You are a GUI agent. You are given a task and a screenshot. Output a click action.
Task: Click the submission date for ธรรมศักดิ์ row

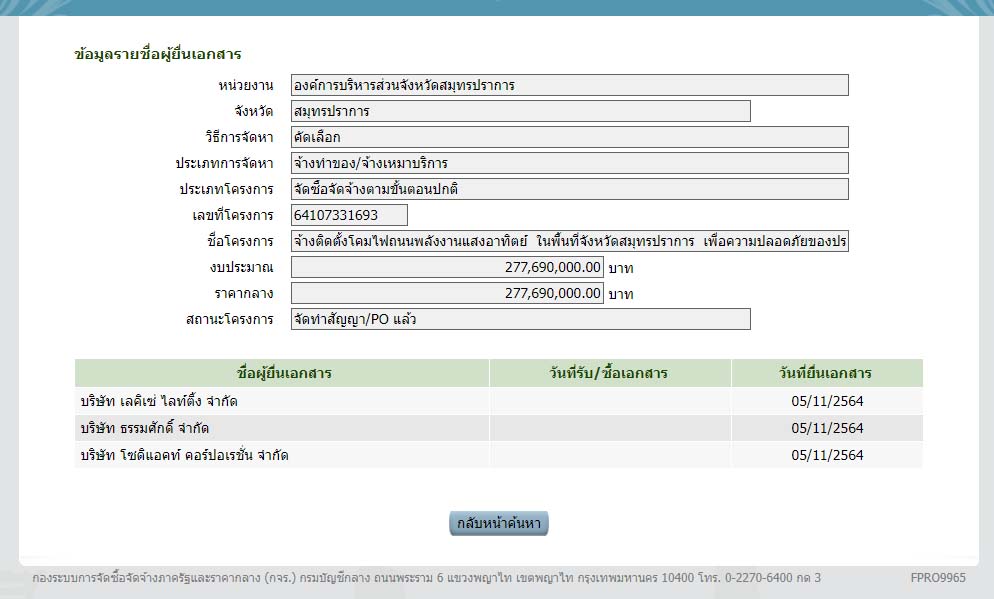(826, 428)
